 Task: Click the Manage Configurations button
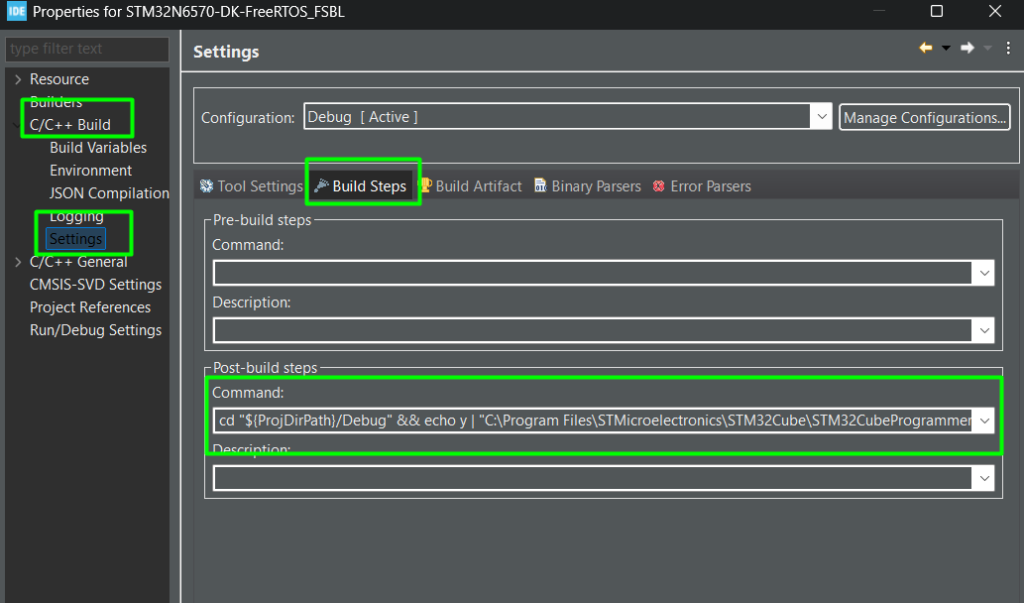924,117
